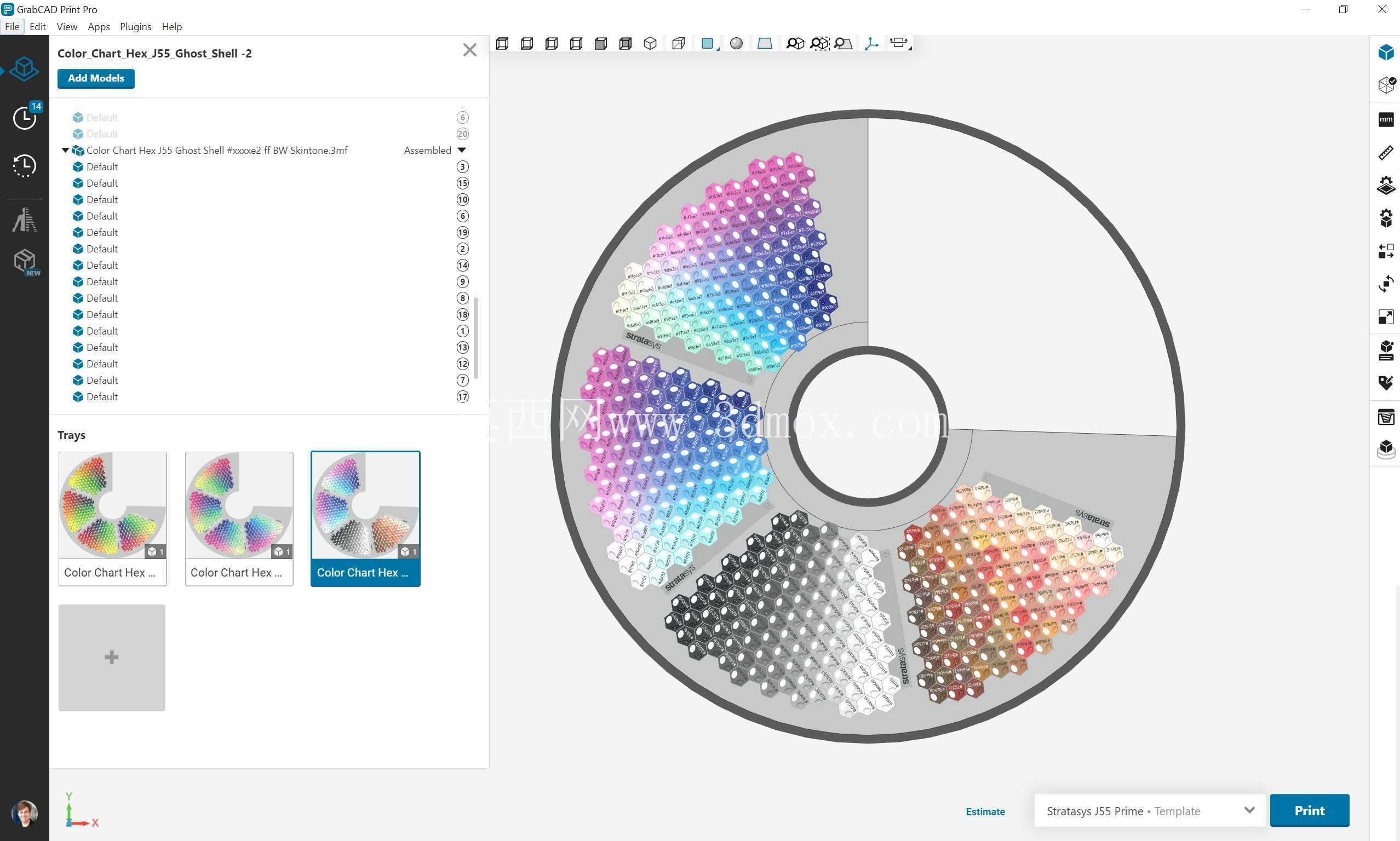Click the Print button

pyautogui.click(x=1309, y=810)
